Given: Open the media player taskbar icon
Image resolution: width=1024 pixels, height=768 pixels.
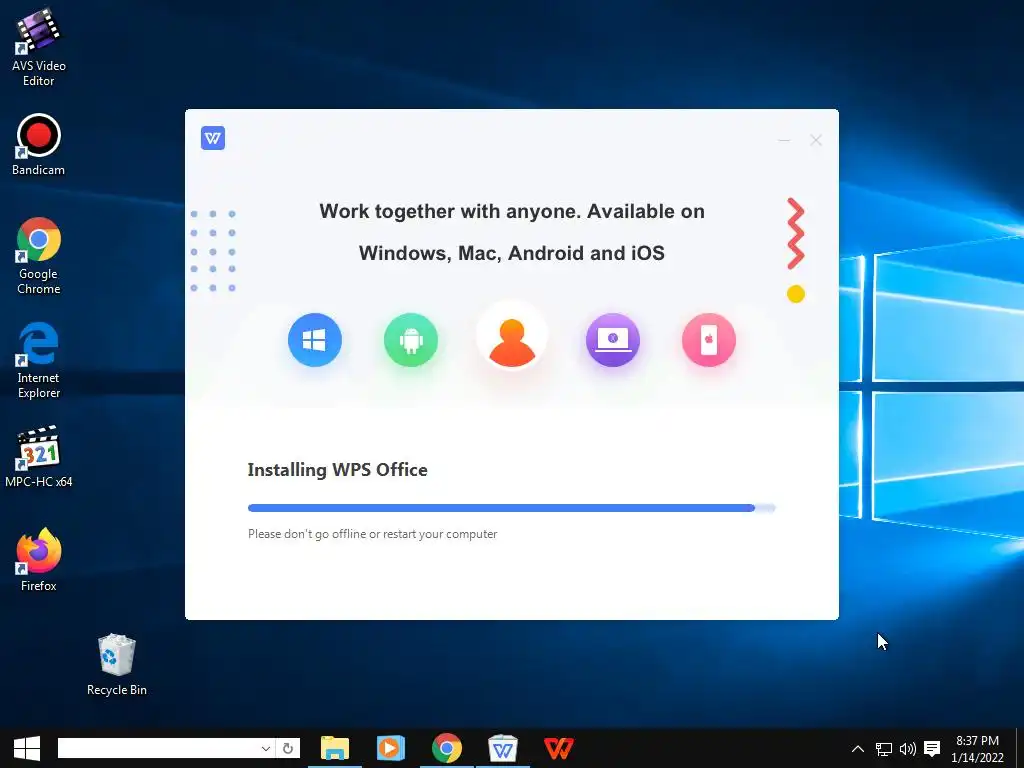Looking at the screenshot, I should pyautogui.click(x=391, y=748).
